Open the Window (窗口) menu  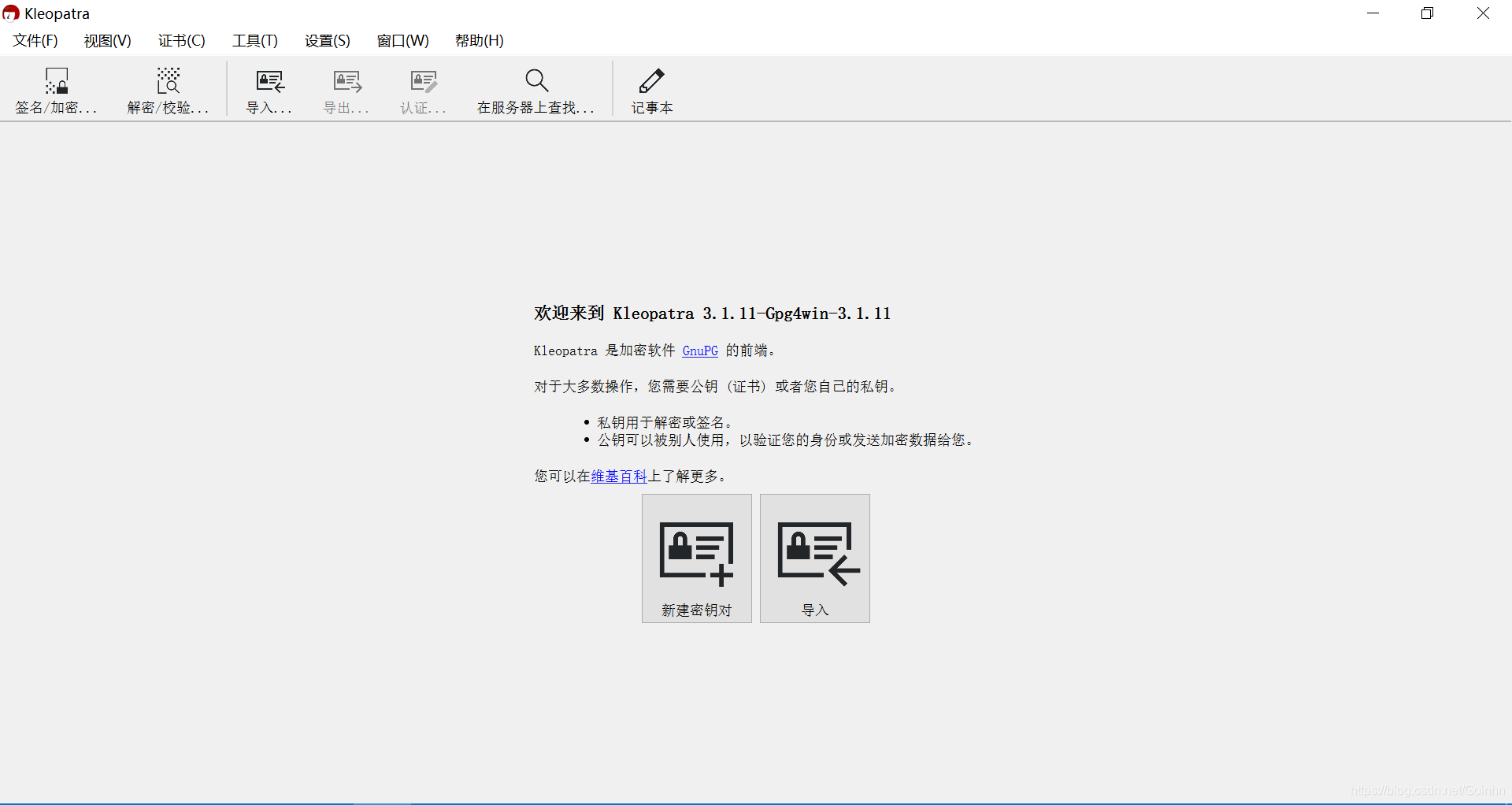[x=403, y=40]
